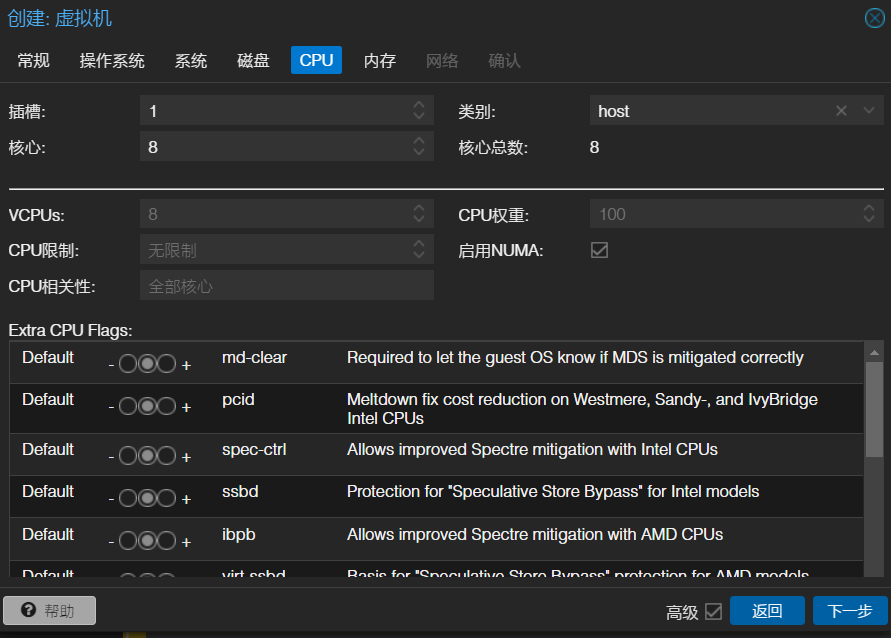Select the md-clear flag name
Viewport: 891px width, 638px height.
coord(254,357)
